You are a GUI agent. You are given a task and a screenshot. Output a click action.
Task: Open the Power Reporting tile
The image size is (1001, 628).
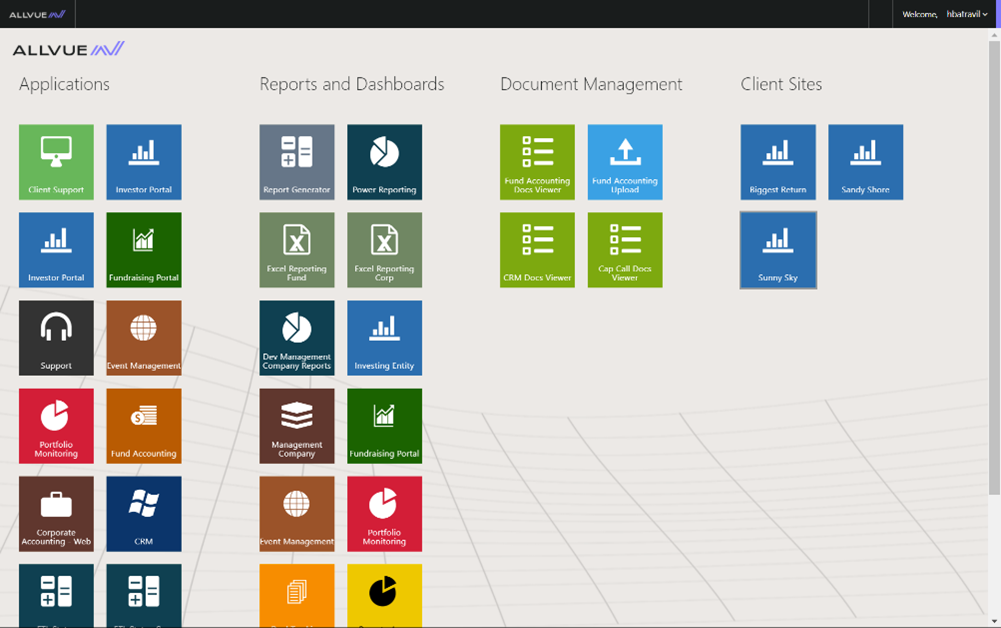[x=384, y=162]
